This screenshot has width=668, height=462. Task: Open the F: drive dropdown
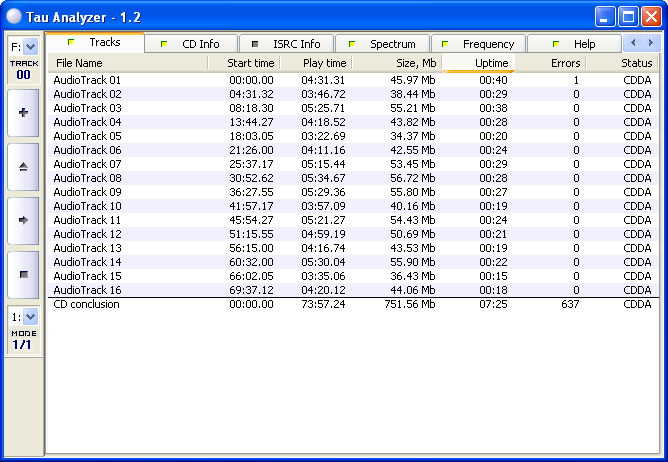tap(30, 46)
